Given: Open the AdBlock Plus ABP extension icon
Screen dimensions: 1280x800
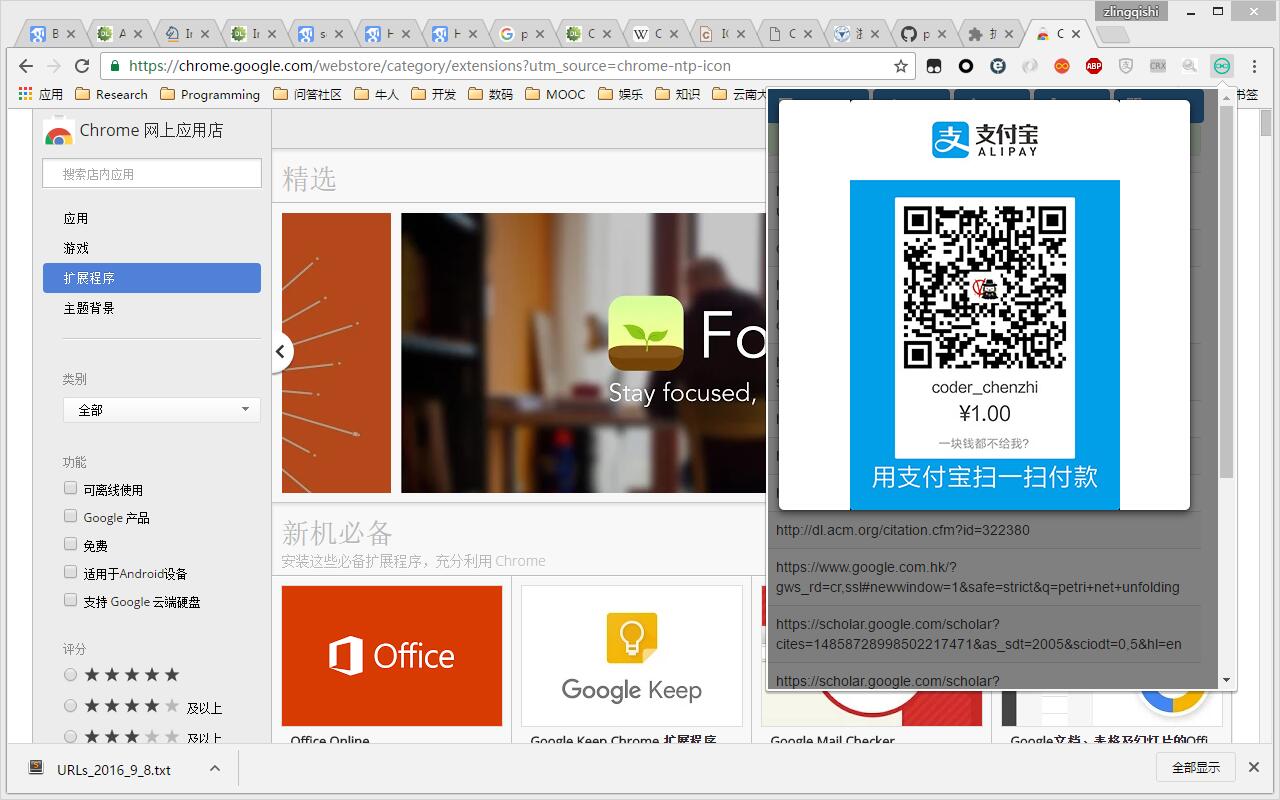Looking at the screenshot, I should [1094, 66].
